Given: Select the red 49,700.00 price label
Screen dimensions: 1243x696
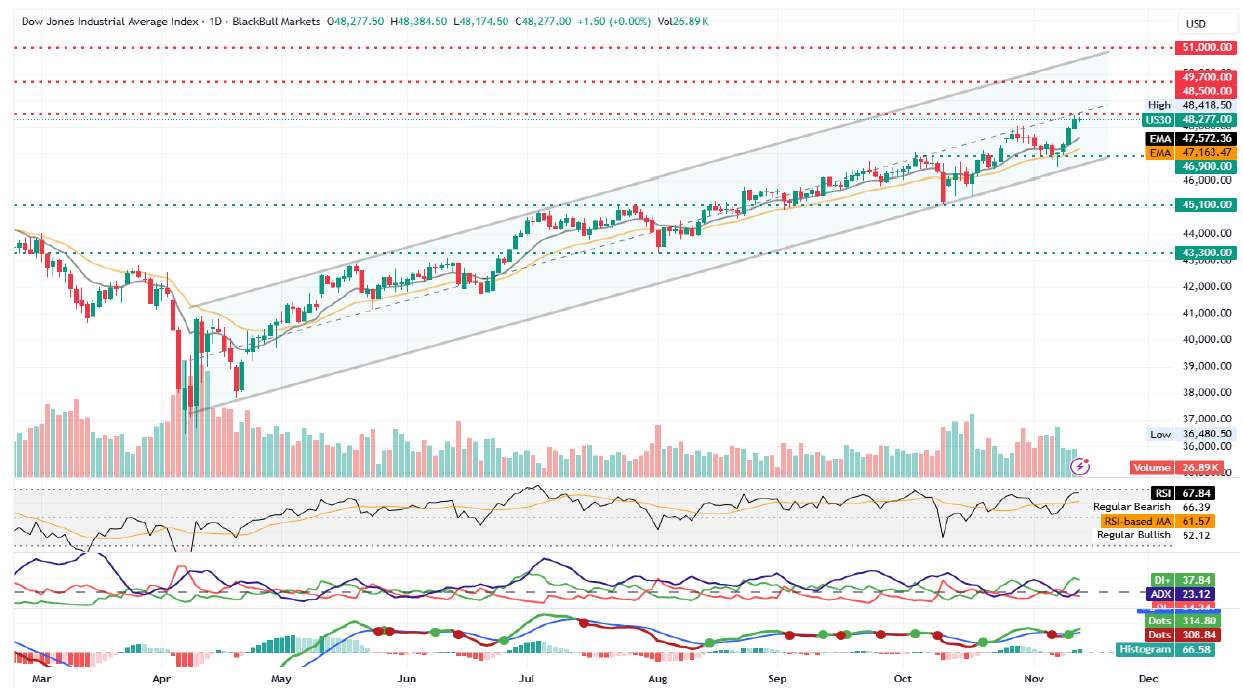Looking at the screenshot, I should pyautogui.click(x=1205, y=76).
